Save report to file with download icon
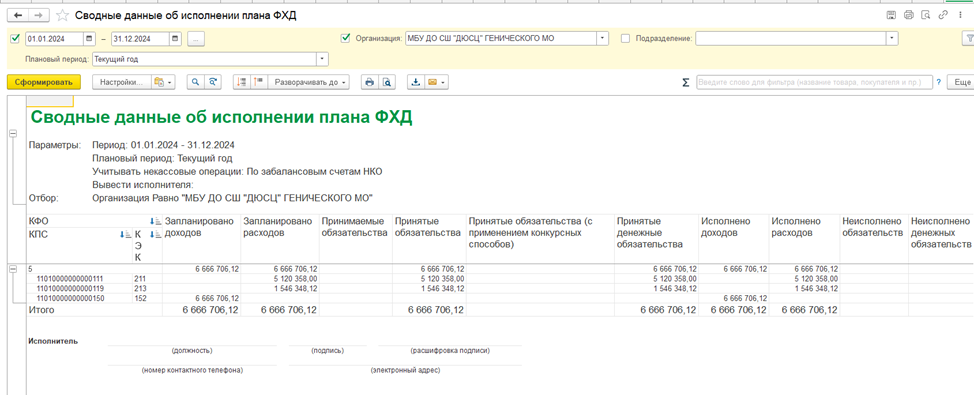Screen dimensions: 974x395 pos(416,82)
